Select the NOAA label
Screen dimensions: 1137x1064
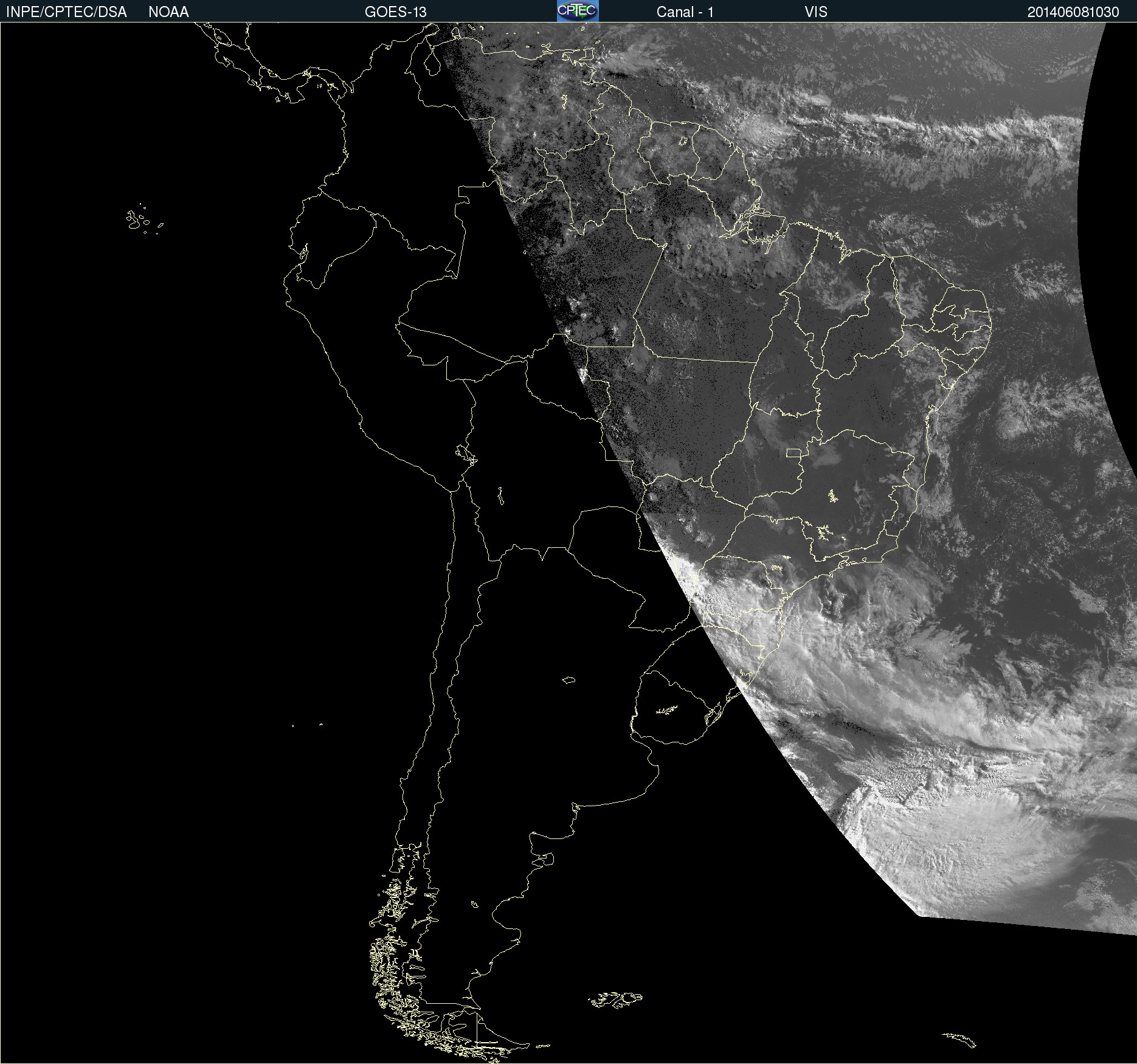[168, 12]
